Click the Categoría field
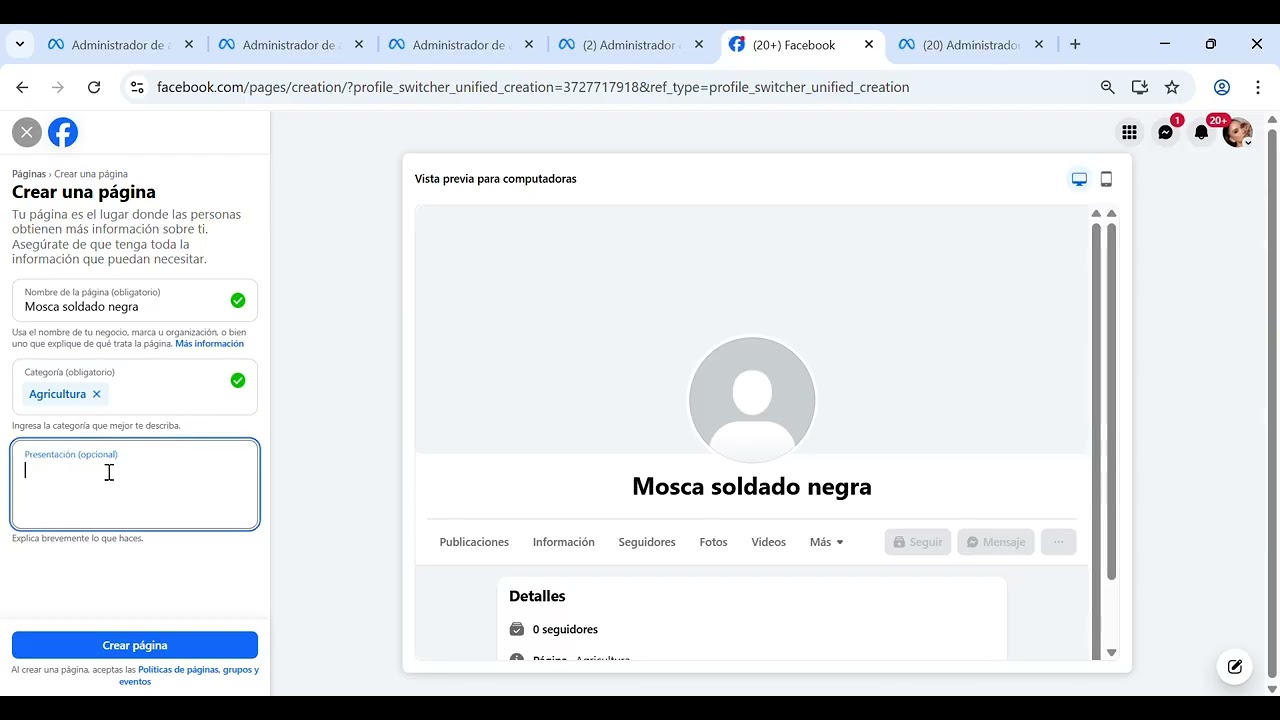 click(x=135, y=386)
